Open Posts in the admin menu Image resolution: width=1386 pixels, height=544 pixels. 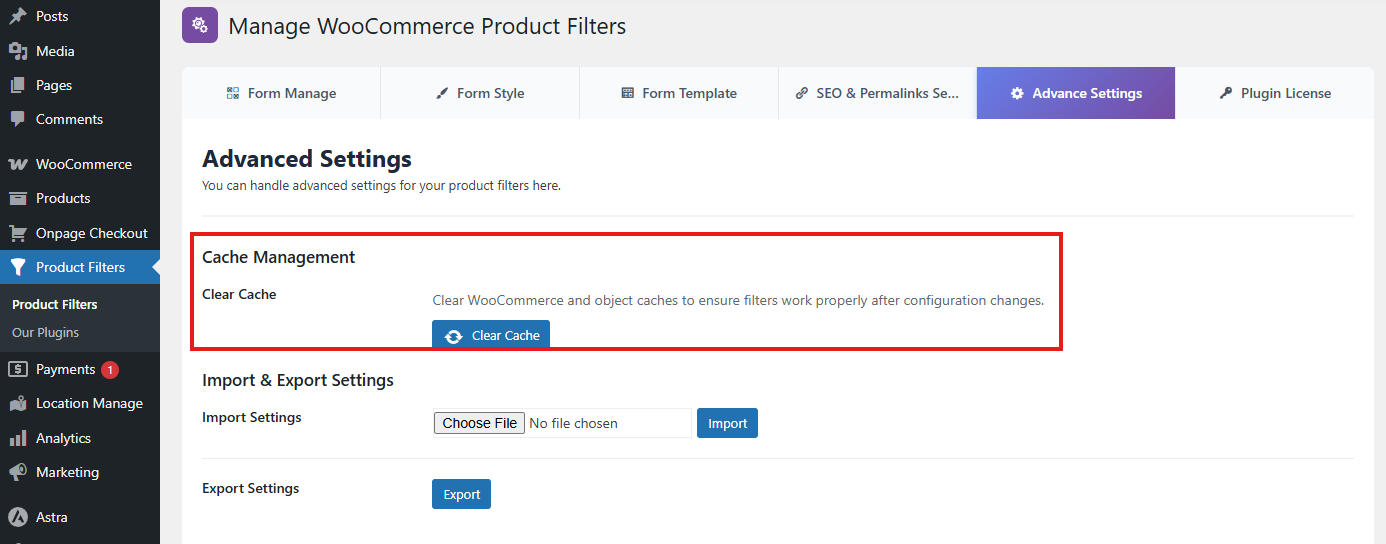(x=80, y=16)
